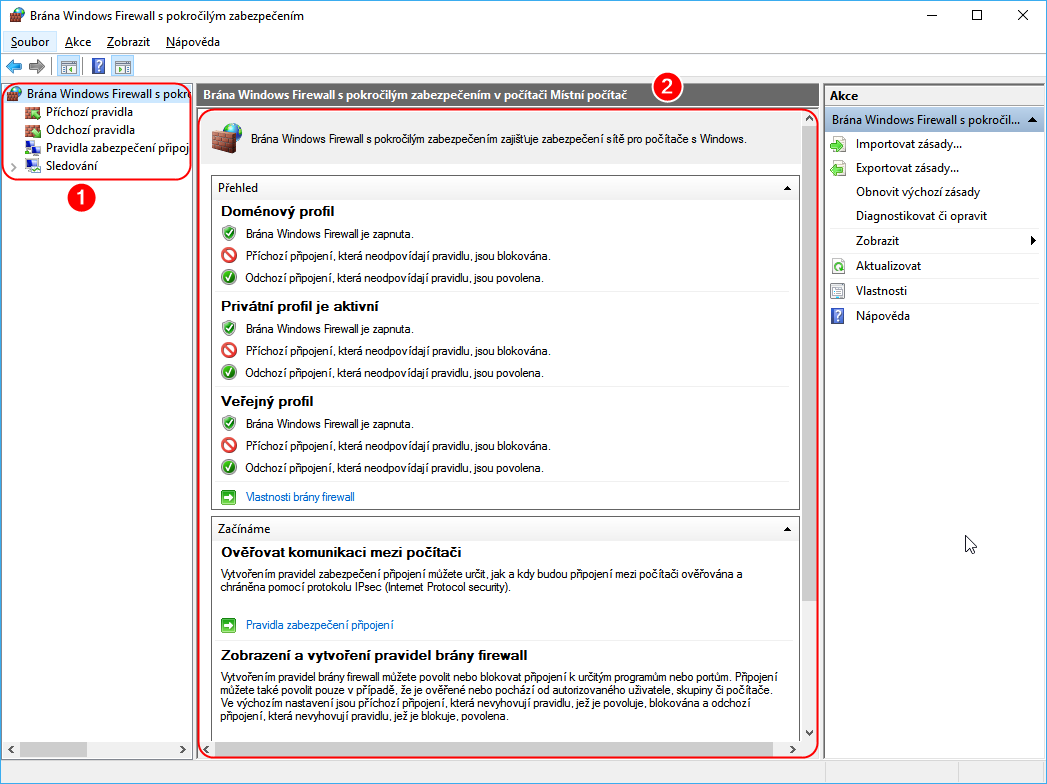This screenshot has width=1047, height=784.
Task: Click the red blocked icon under Privátní profil
Action: tap(229, 350)
